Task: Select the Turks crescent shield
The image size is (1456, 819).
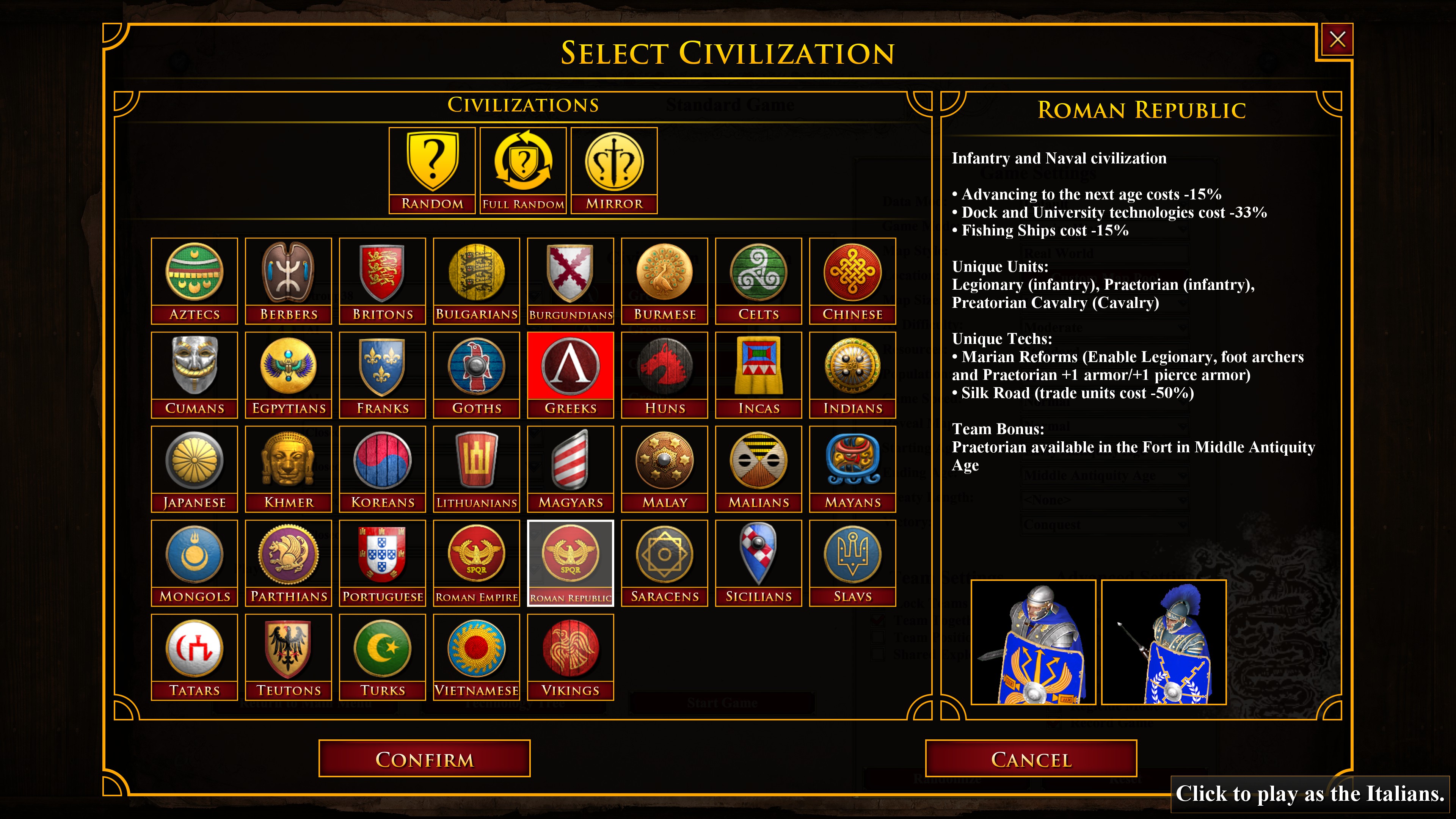Action: 383,657
